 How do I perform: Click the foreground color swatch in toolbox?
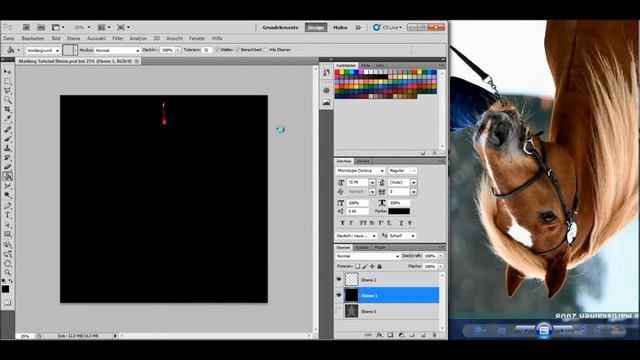[5, 289]
